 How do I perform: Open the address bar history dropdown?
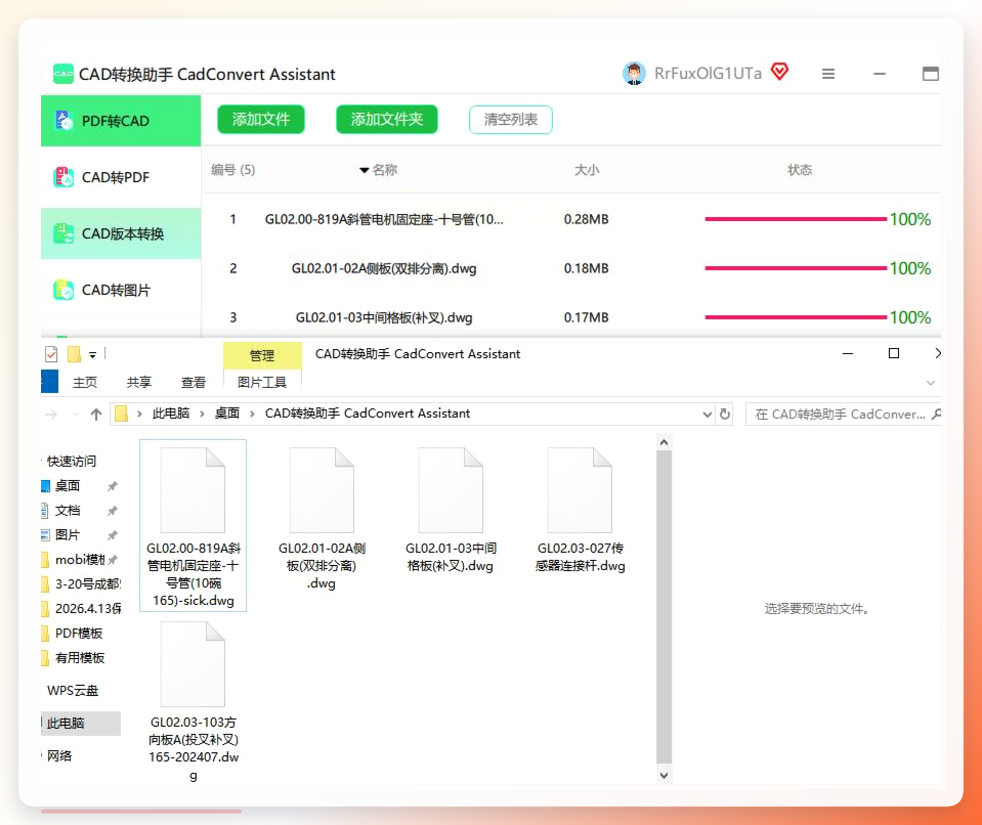(707, 414)
